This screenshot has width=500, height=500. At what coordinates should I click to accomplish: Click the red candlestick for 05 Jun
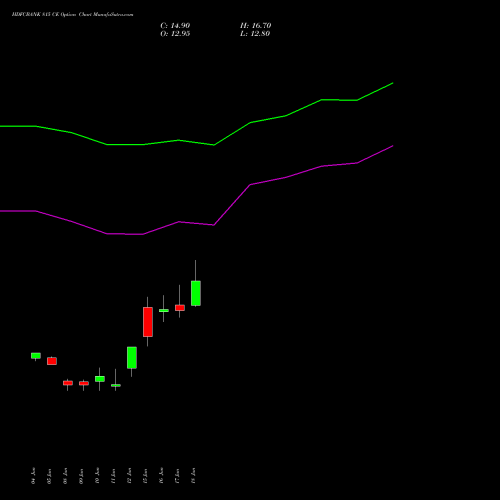coord(52,361)
